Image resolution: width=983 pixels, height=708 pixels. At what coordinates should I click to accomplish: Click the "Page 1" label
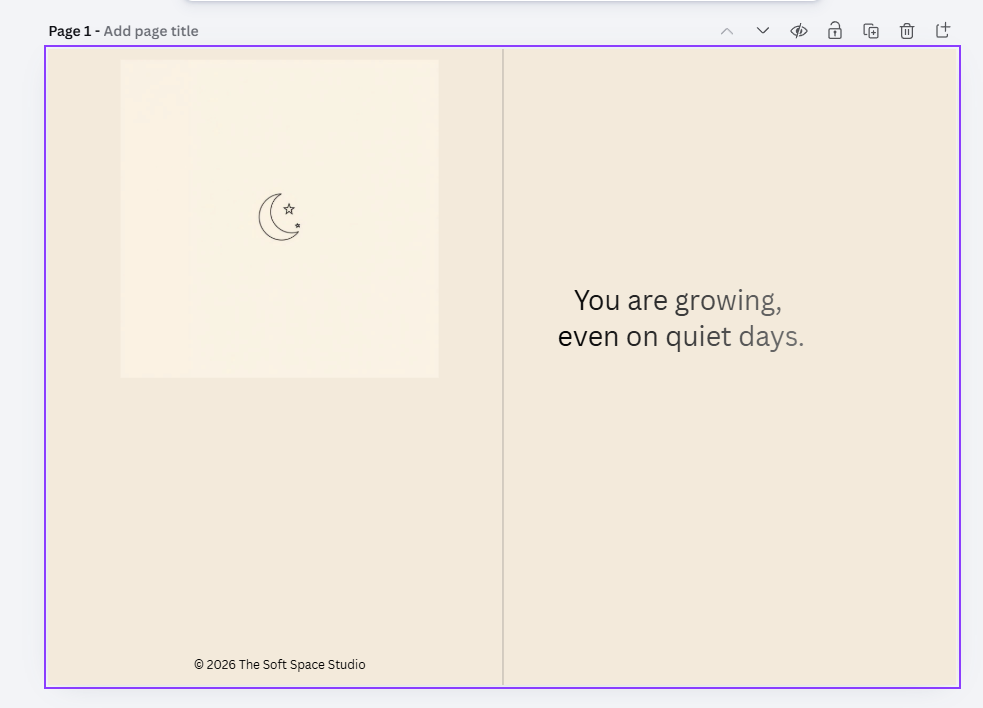pyautogui.click(x=68, y=31)
